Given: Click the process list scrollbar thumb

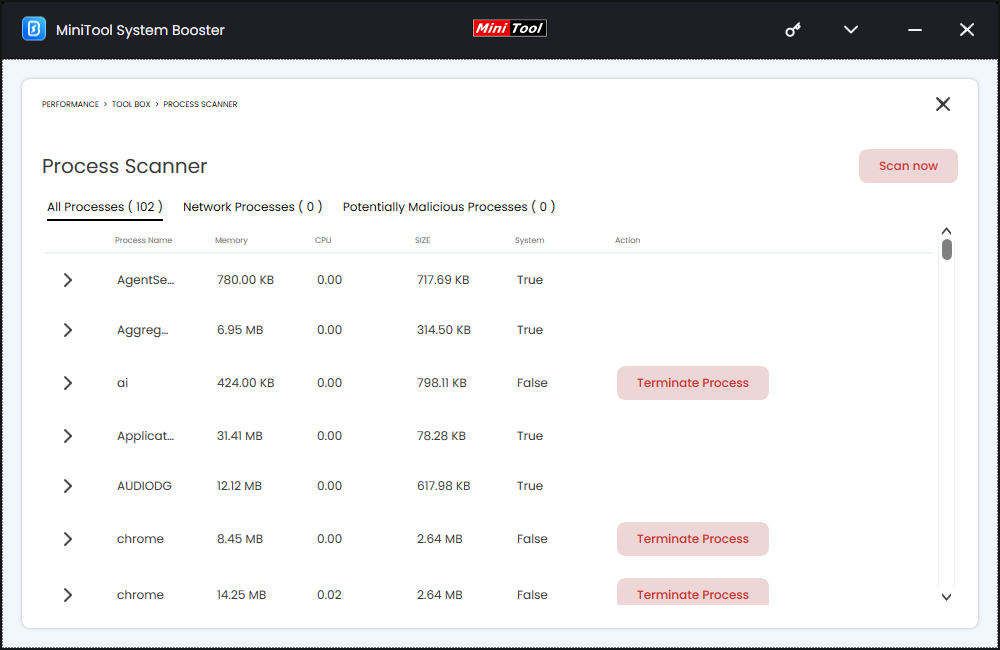Looking at the screenshot, I should (x=946, y=249).
